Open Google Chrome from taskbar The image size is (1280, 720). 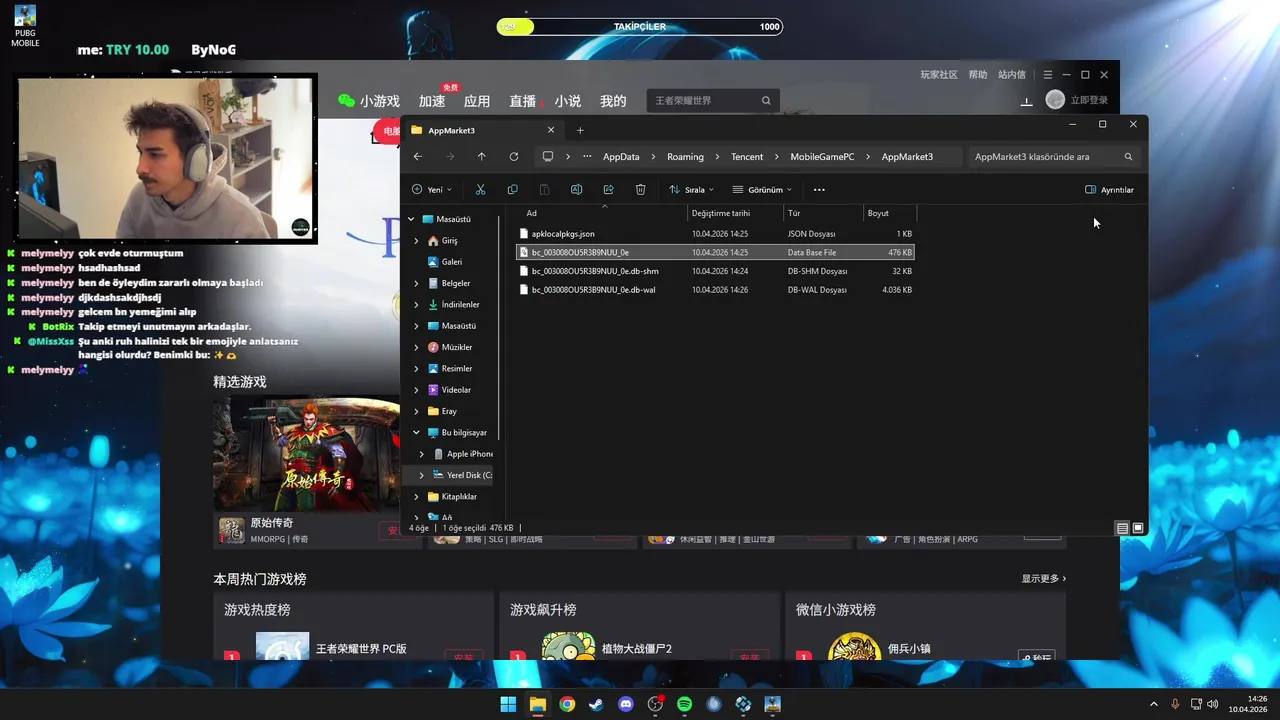pos(567,704)
